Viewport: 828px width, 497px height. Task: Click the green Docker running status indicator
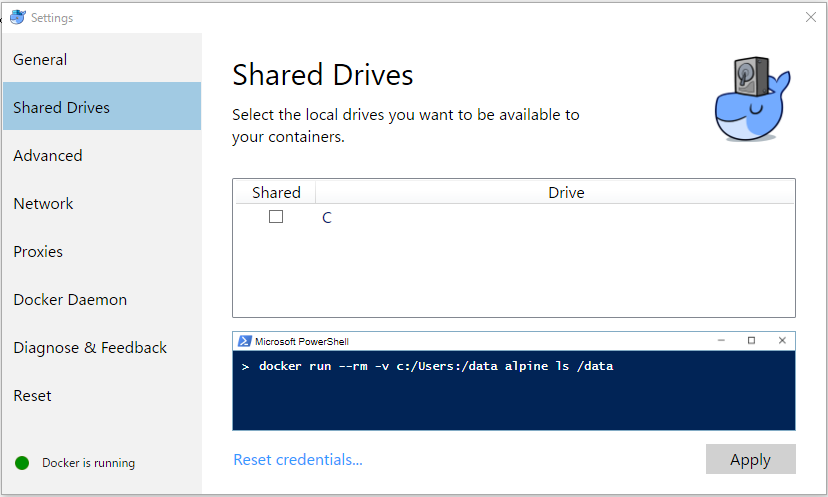(22, 463)
